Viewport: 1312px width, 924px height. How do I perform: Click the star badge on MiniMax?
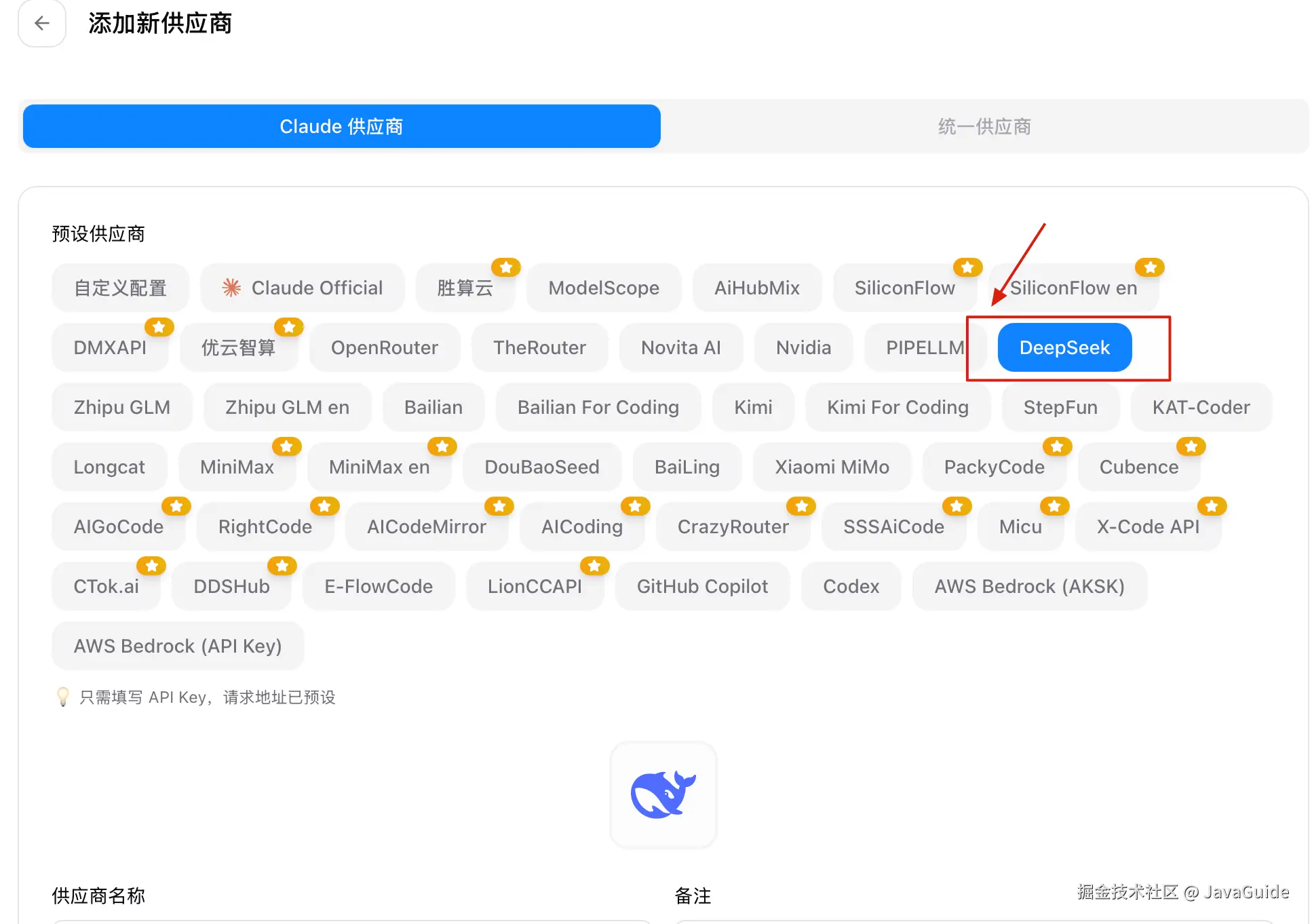coord(286,446)
